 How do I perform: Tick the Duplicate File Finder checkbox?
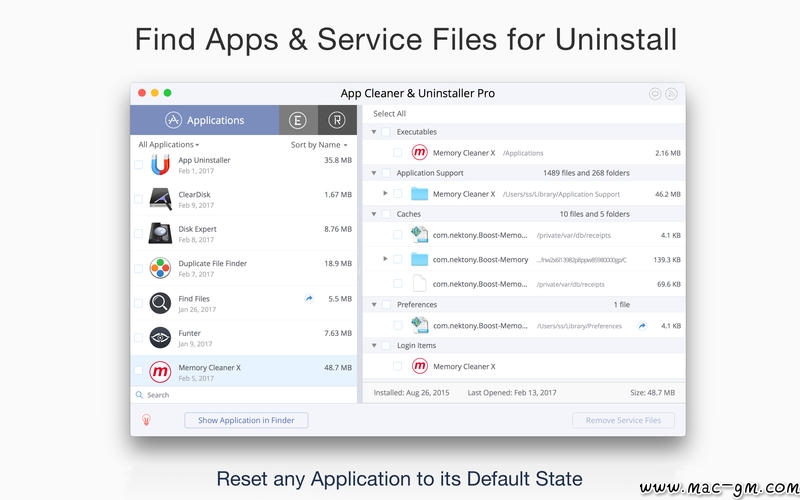[138, 268]
